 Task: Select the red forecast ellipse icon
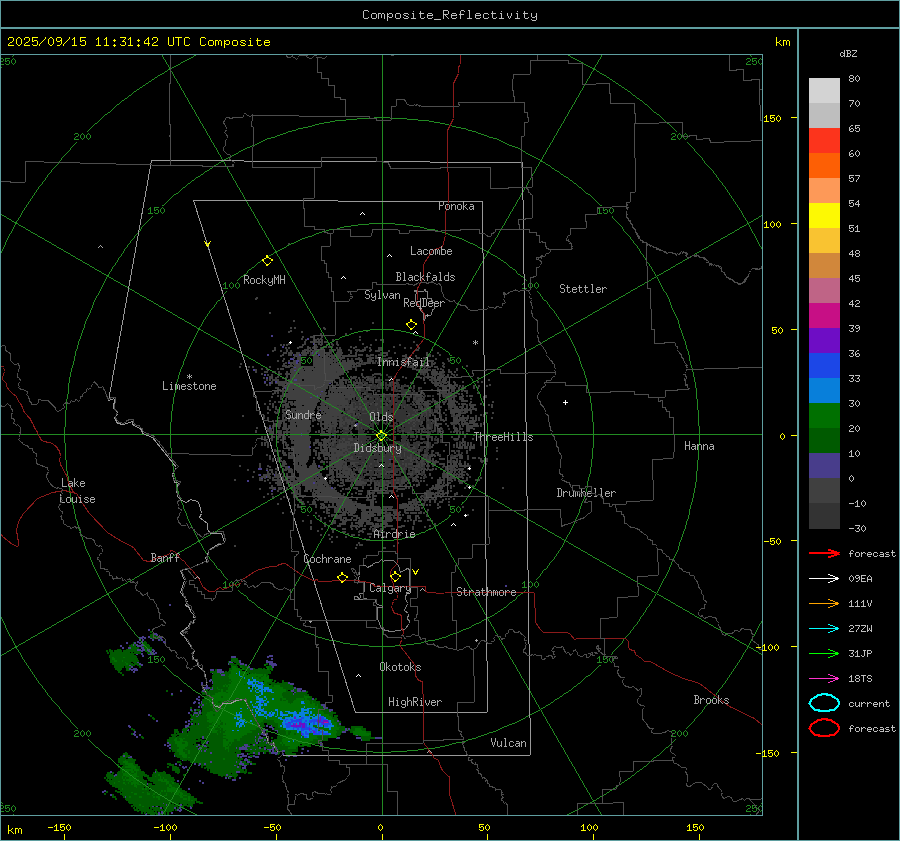824,728
